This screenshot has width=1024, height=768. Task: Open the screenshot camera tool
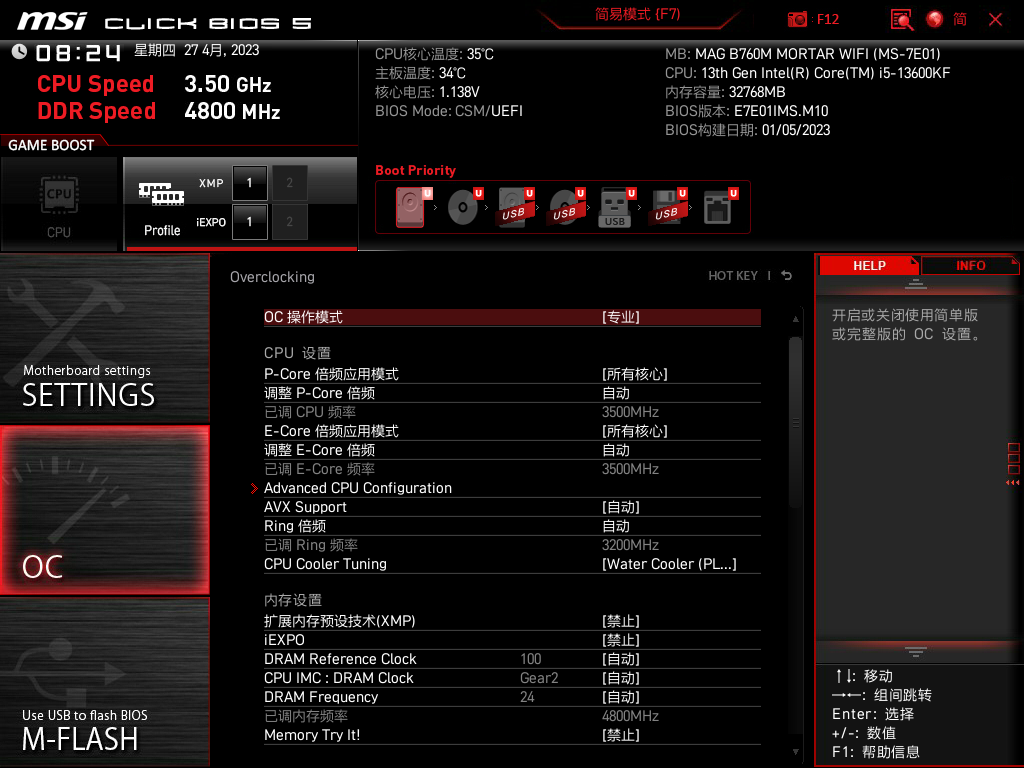point(795,19)
